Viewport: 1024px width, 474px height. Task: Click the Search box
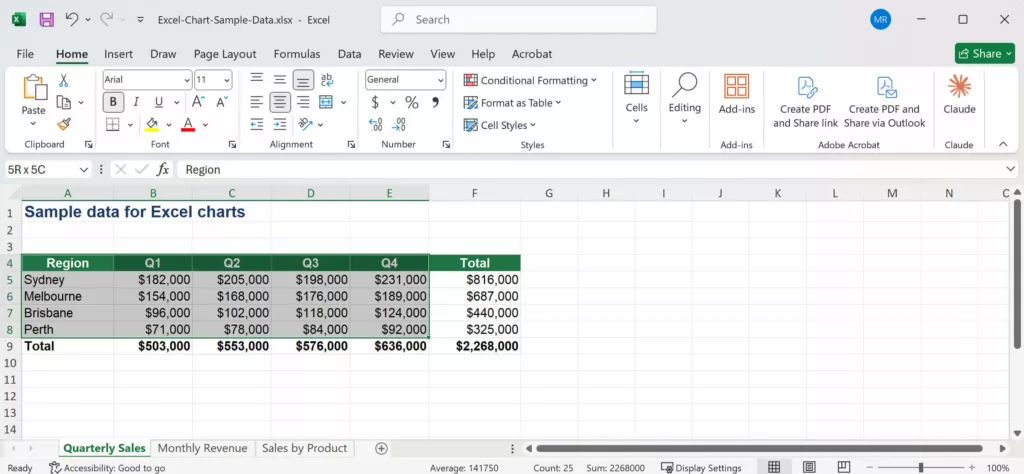(519, 20)
